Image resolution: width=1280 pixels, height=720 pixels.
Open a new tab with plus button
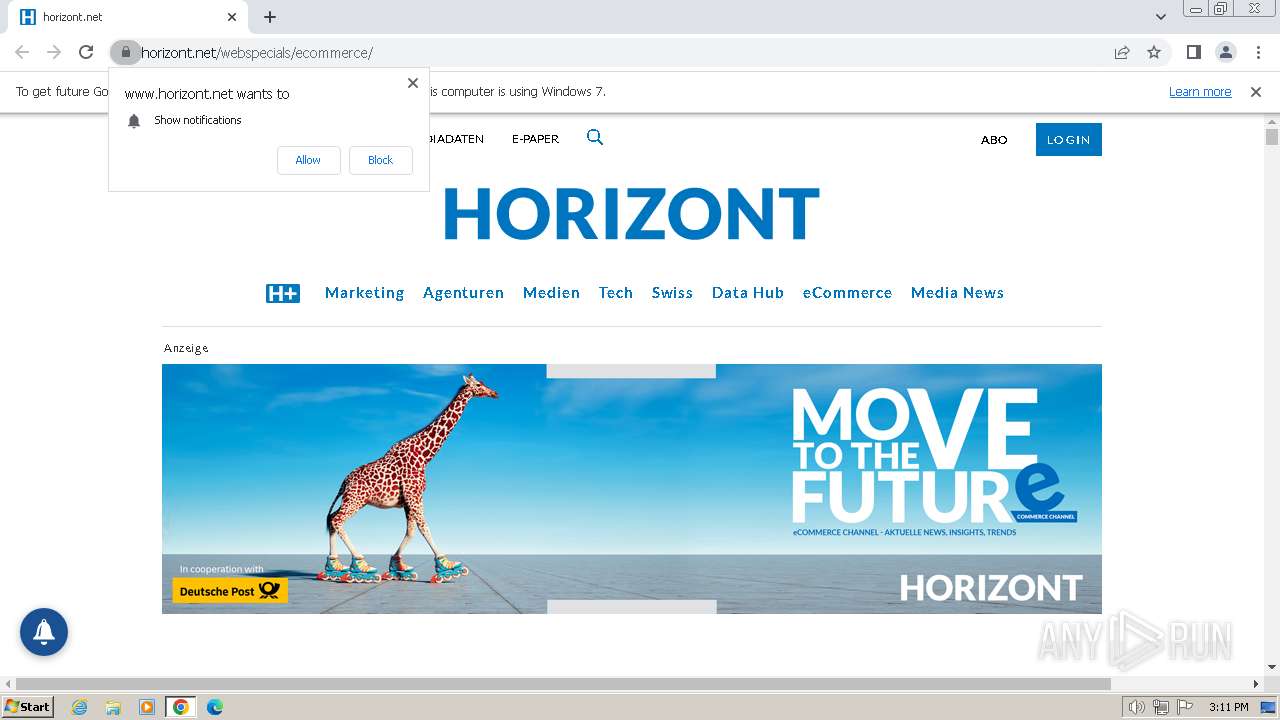(x=270, y=17)
